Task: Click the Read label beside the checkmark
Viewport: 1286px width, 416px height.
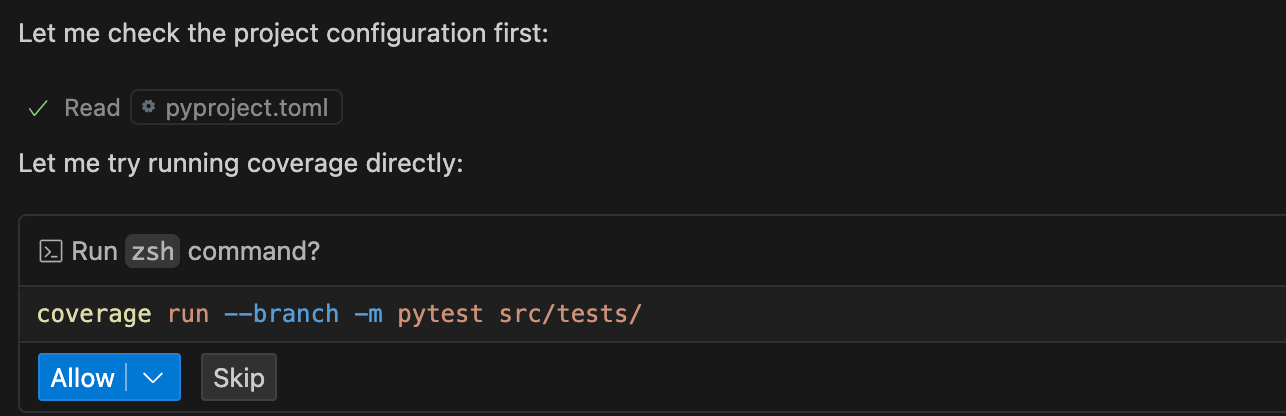Action: pos(92,108)
